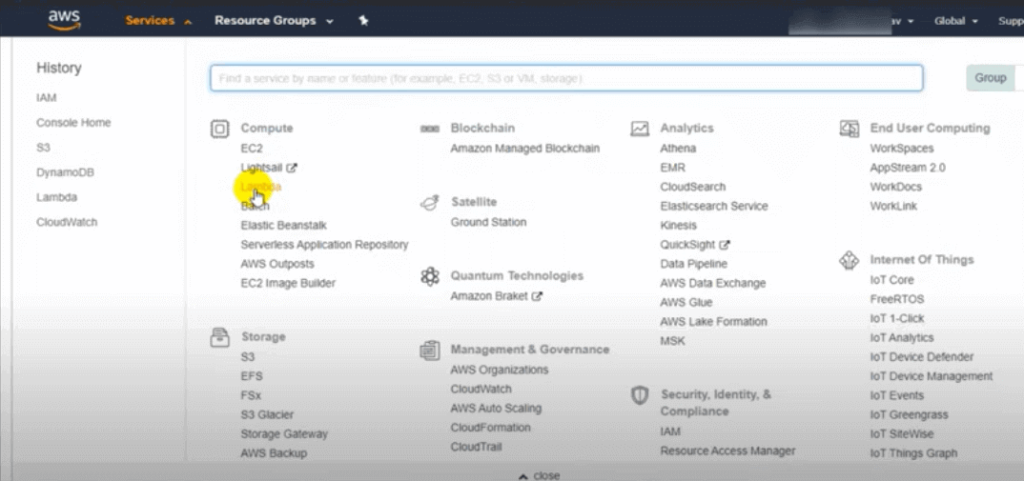
Task: Open Lambda from History list
Action: pyautogui.click(x=57, y=198)
